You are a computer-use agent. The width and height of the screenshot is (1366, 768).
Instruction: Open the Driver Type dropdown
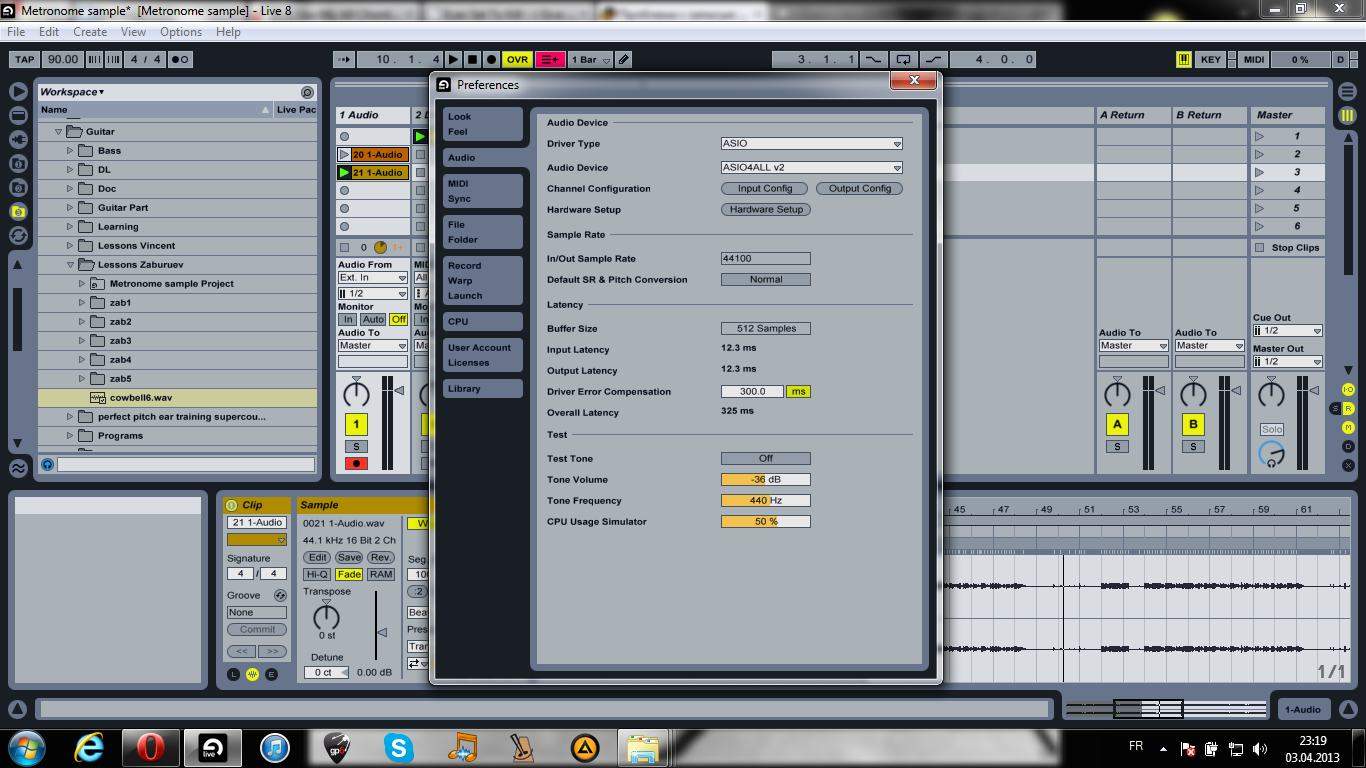tap(811, 144)
